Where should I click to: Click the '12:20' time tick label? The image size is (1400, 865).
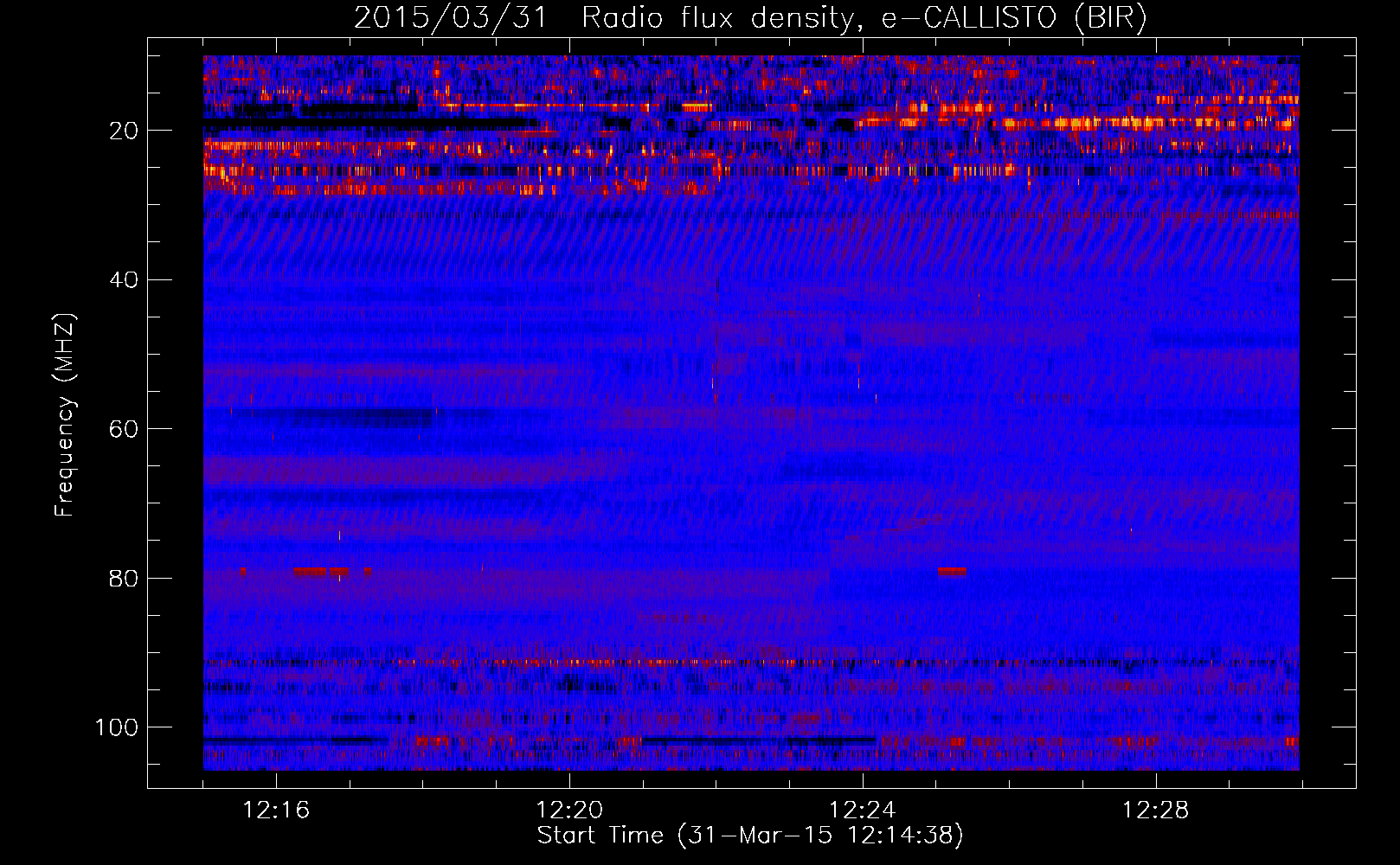[569, 811]
